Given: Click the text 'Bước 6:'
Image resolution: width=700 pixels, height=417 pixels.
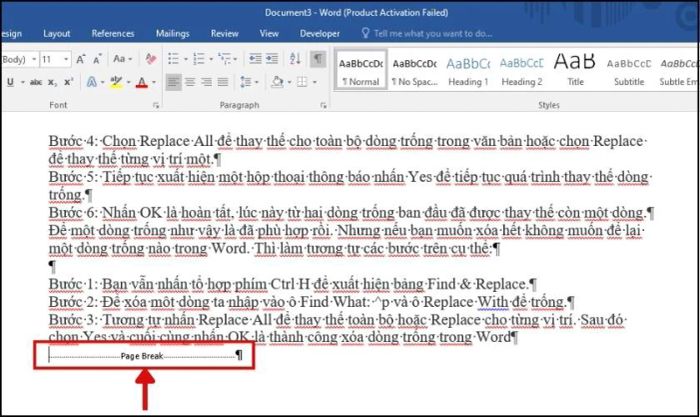Looking at the screenshot, I should pyautogui.click(x=73, y=213).
